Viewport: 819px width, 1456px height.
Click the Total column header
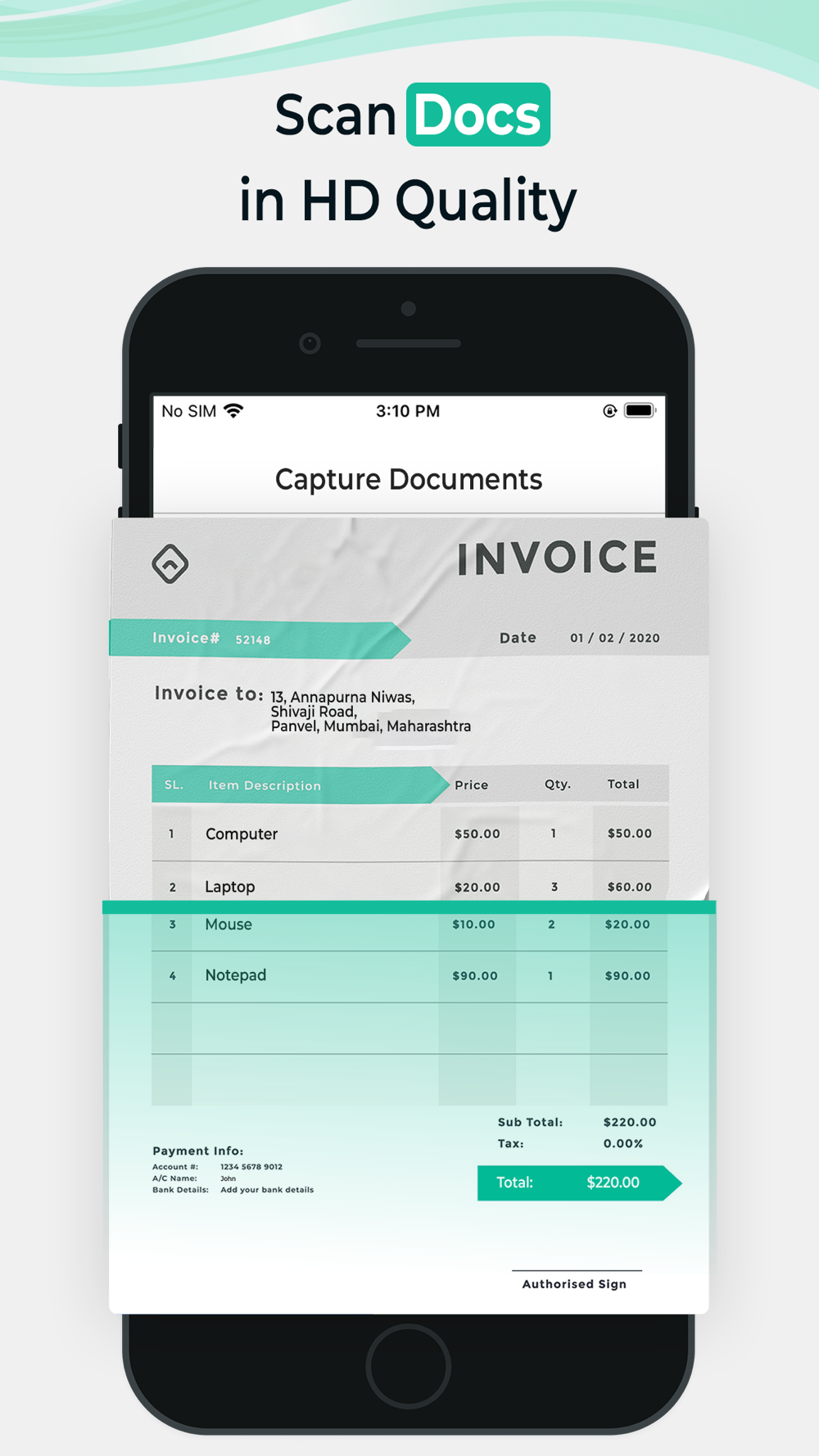click(x=623, y=784)
